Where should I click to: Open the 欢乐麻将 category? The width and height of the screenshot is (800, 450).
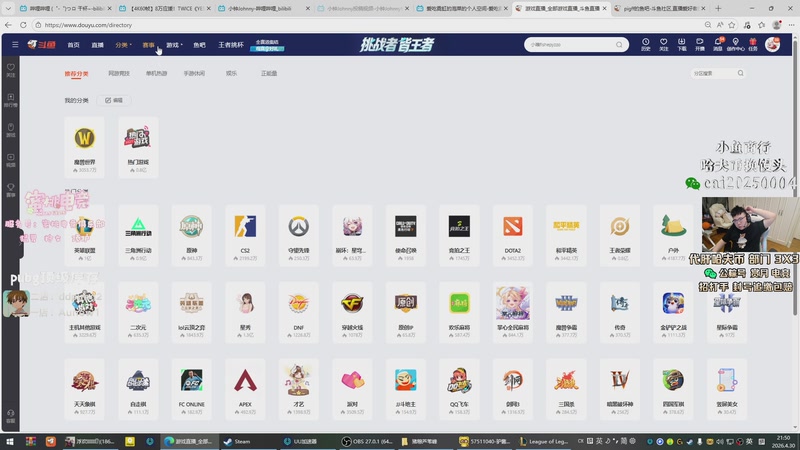459,312
